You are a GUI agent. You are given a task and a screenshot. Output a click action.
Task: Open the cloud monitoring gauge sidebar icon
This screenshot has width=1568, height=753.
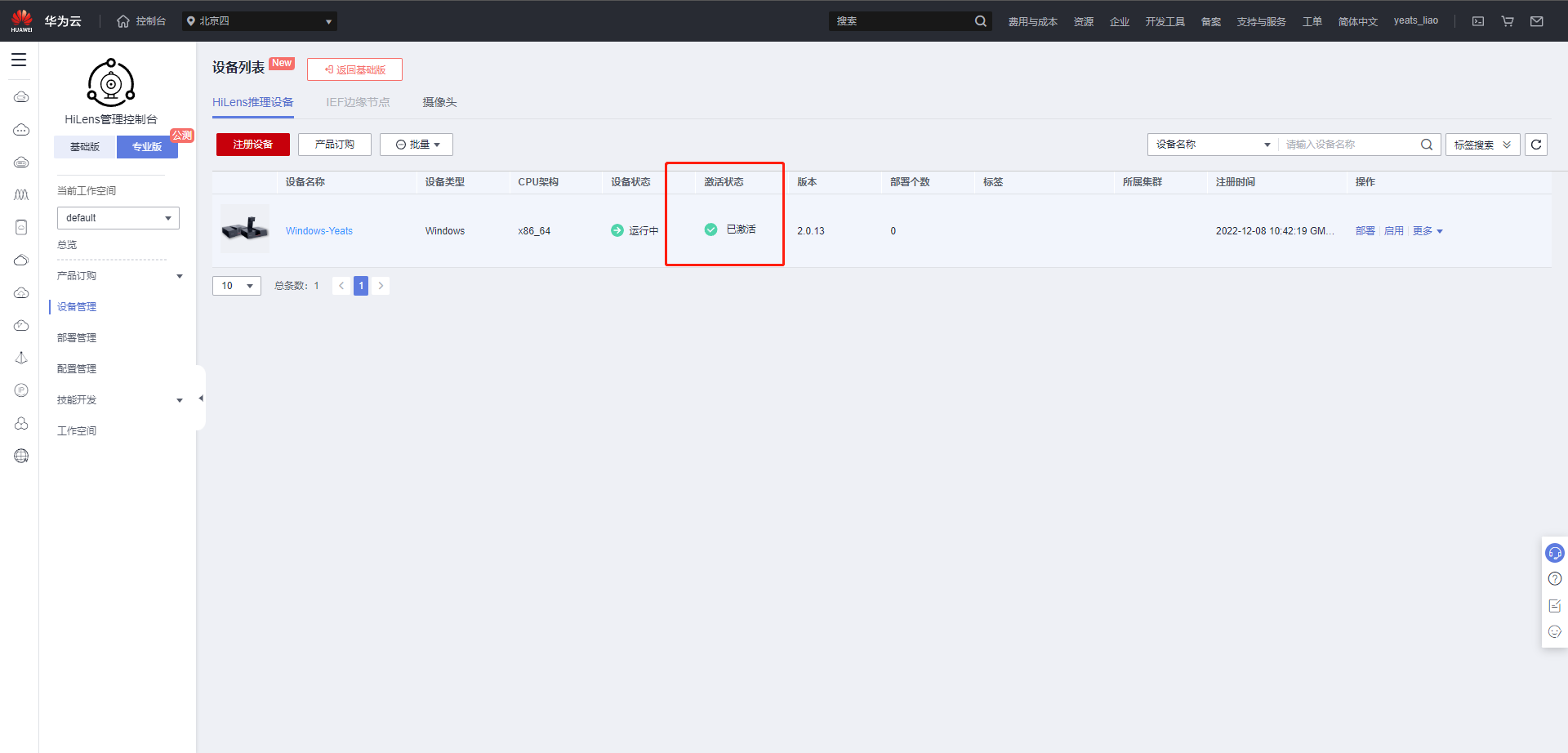coord(21,325)
